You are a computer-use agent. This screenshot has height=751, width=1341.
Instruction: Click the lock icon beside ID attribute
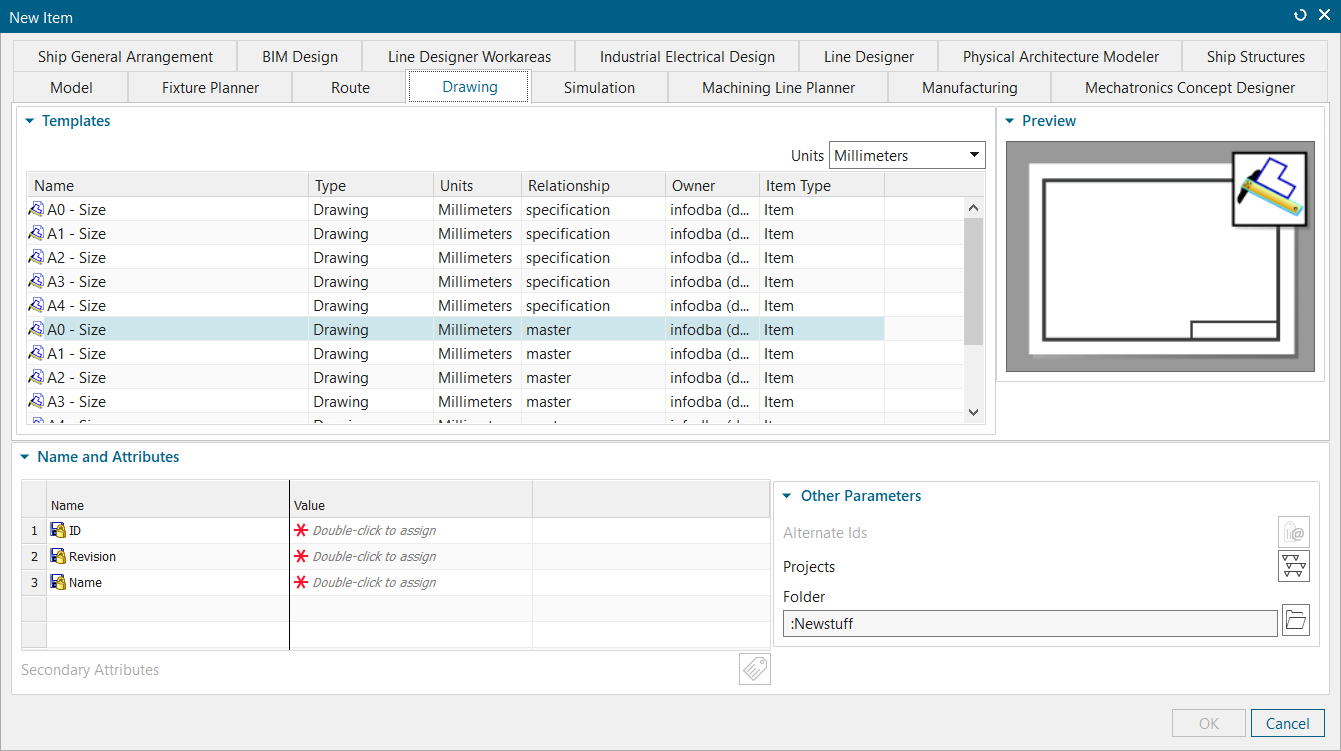pyautogui.click(x=58, y=530)
